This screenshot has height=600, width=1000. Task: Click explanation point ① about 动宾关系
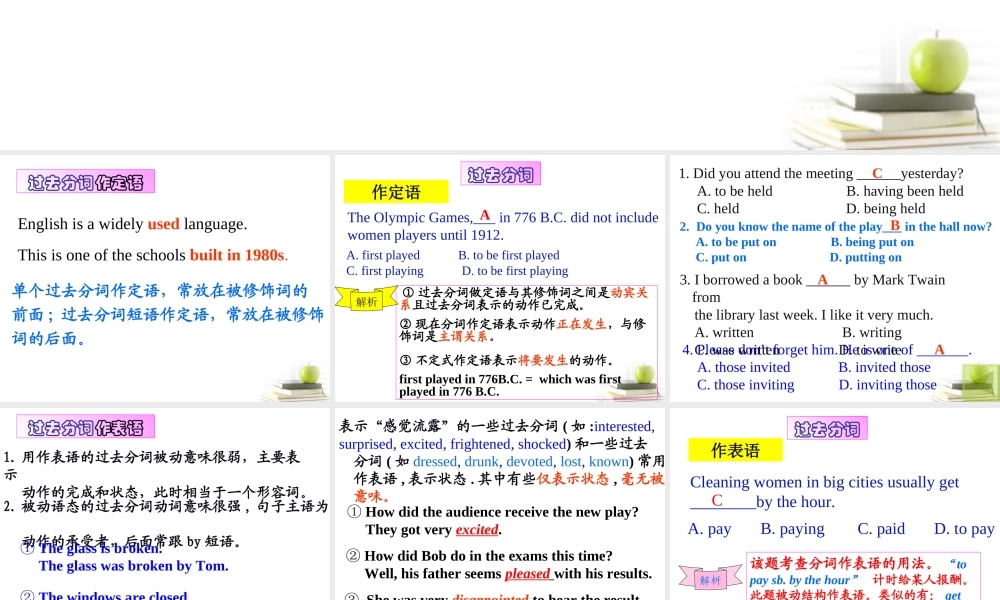(x=524, y=298)
